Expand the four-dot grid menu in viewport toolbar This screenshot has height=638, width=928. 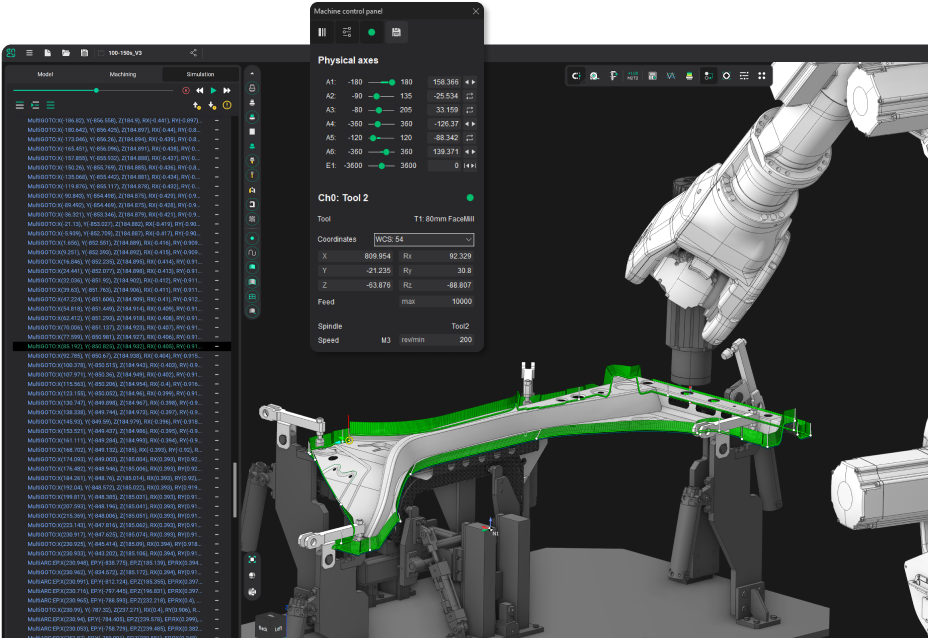tap(761, 75)
